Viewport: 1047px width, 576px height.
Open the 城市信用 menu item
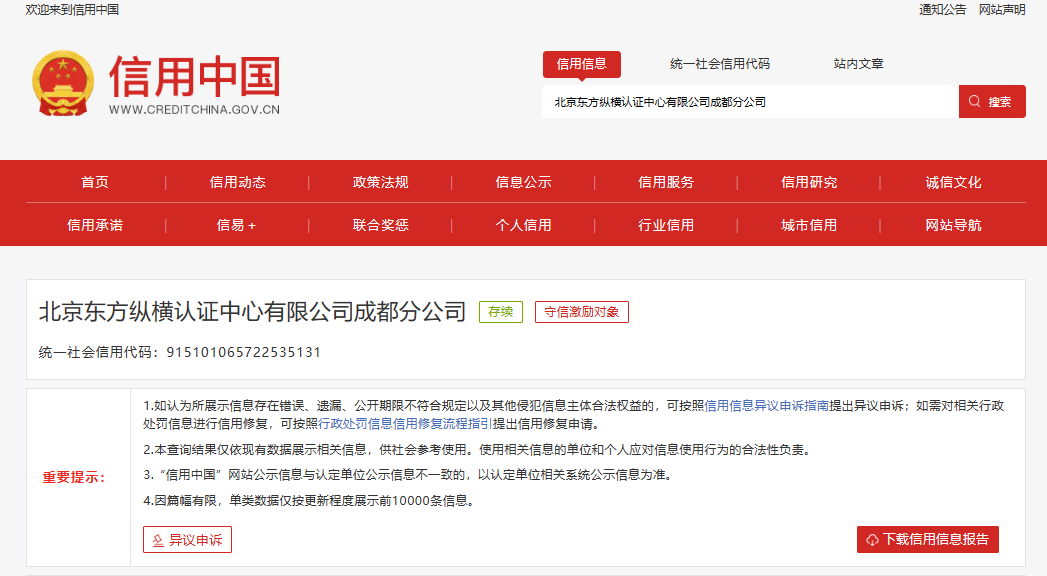[808, 225]
